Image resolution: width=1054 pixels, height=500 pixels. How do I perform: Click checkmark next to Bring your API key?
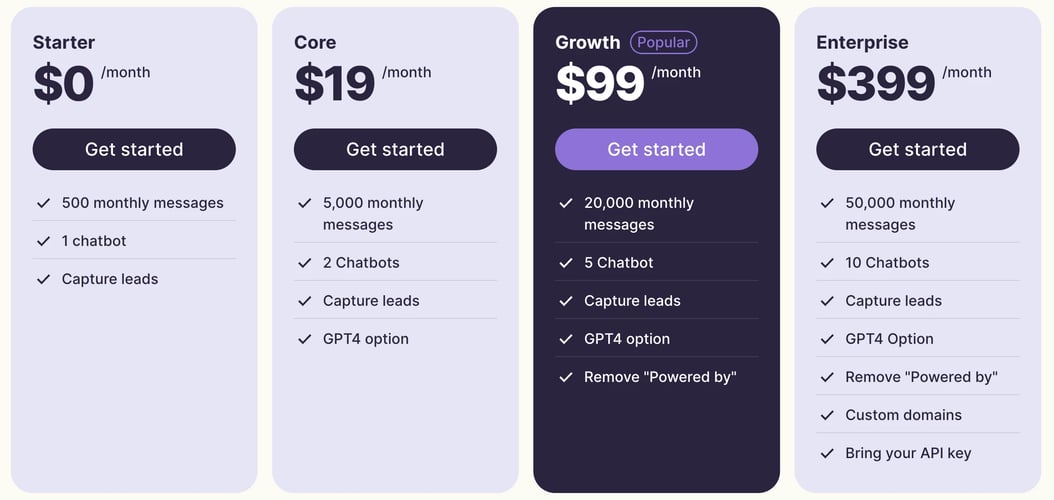pos(827,454)
